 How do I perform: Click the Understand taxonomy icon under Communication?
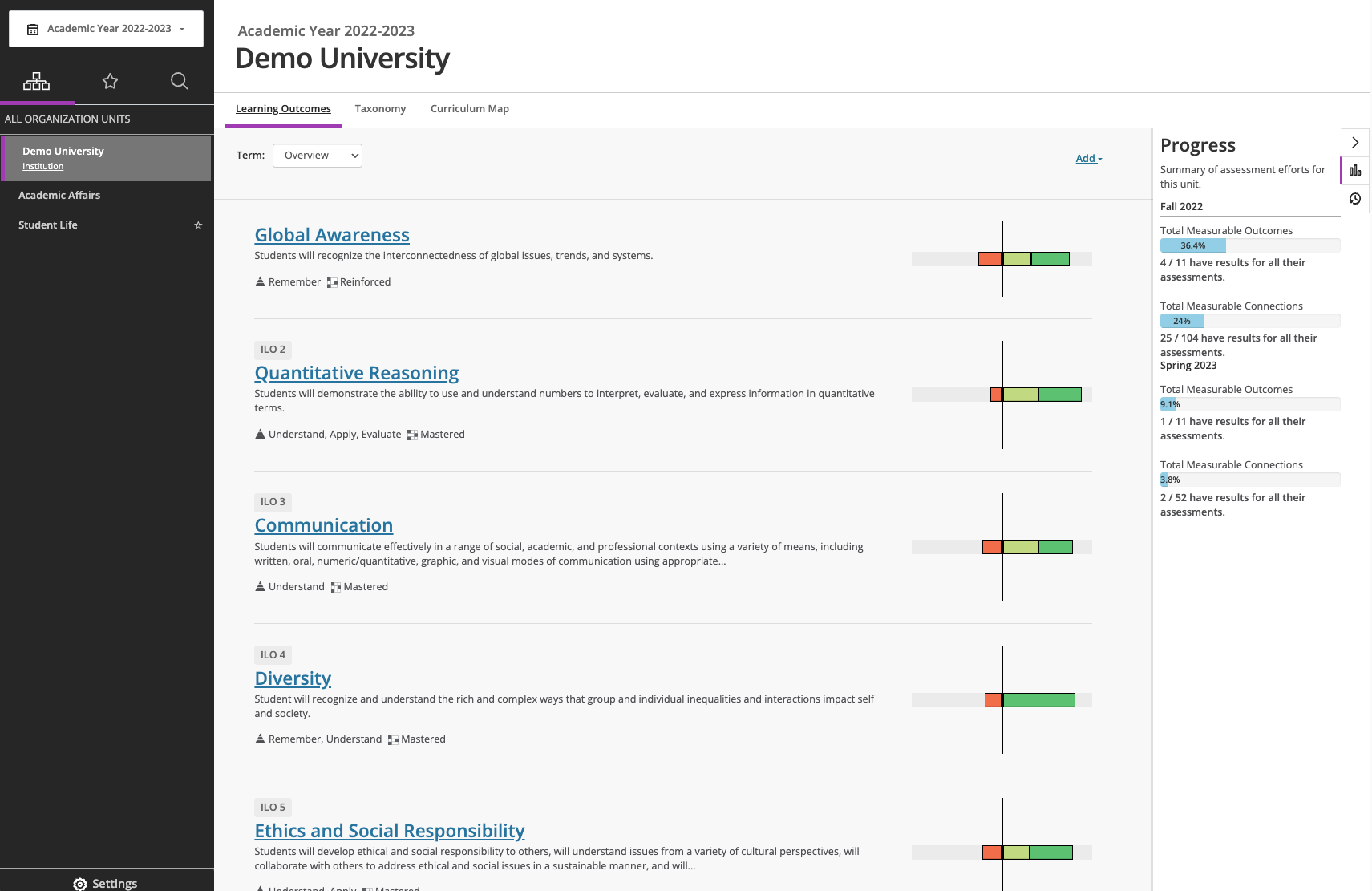pos(260,586)
